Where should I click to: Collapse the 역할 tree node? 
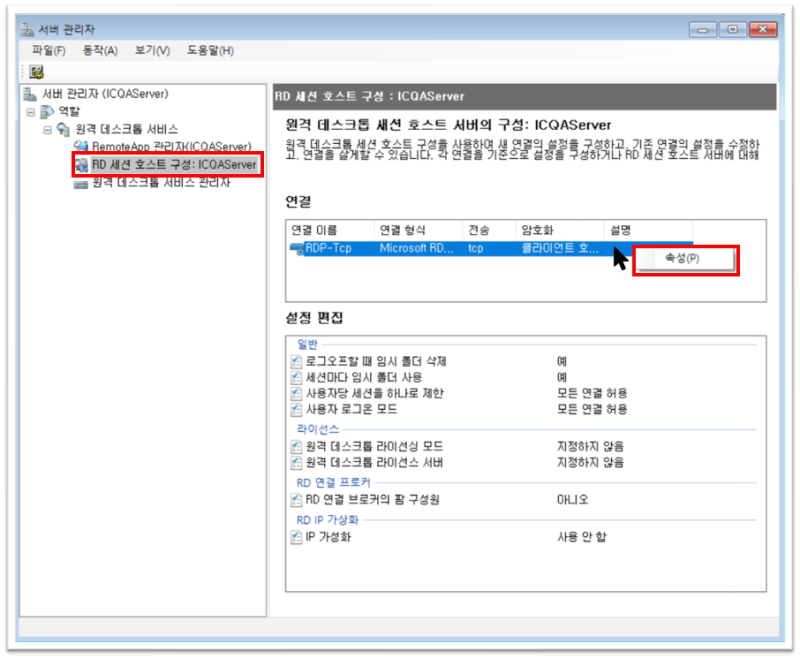tap(30, 110)
